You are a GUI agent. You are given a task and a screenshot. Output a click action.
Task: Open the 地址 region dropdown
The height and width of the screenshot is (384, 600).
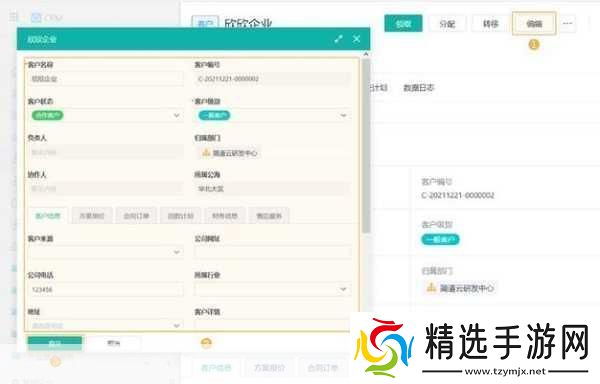[x=105, y=325]
